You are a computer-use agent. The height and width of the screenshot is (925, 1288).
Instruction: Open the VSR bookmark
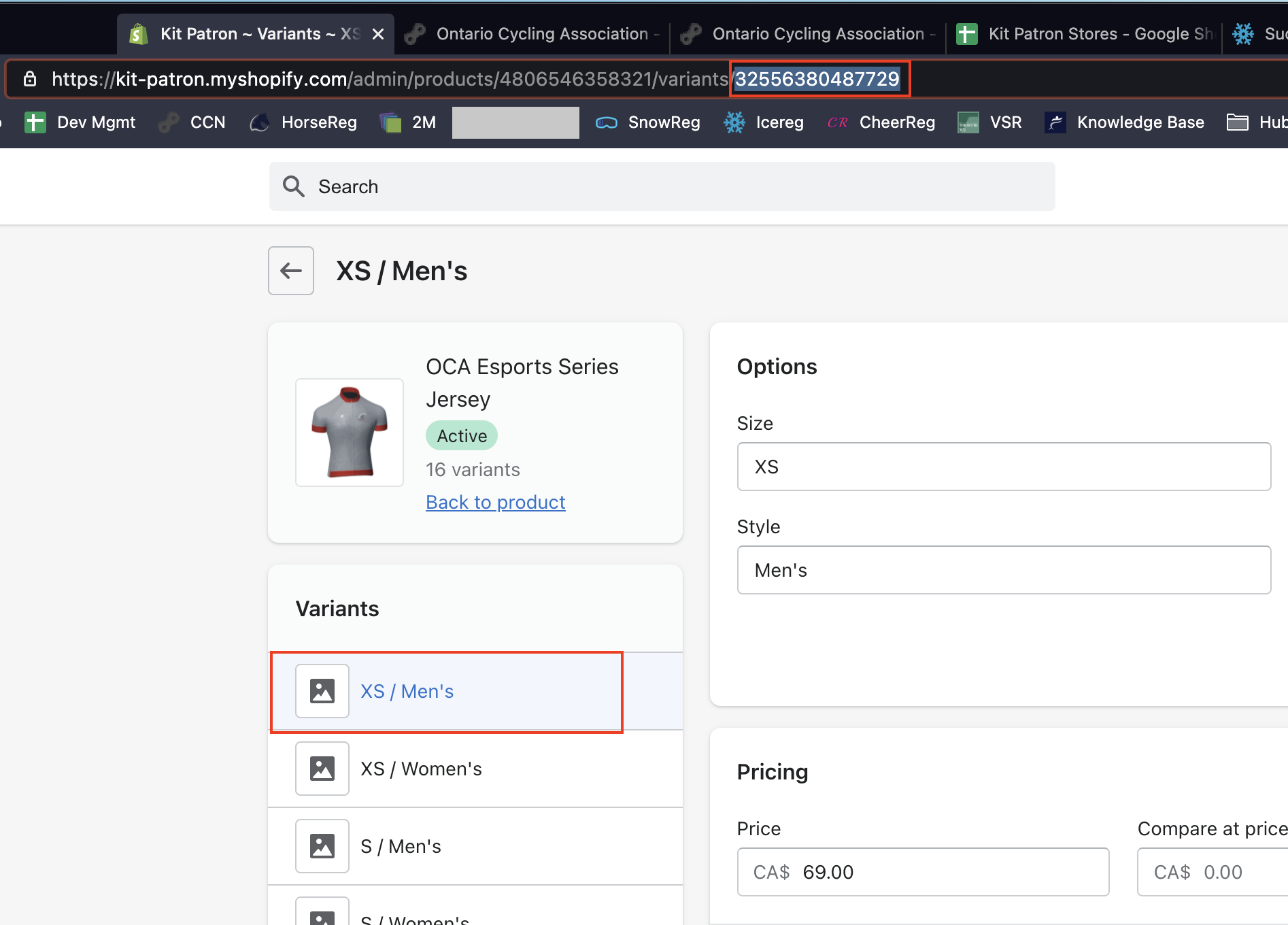point(990,122)
